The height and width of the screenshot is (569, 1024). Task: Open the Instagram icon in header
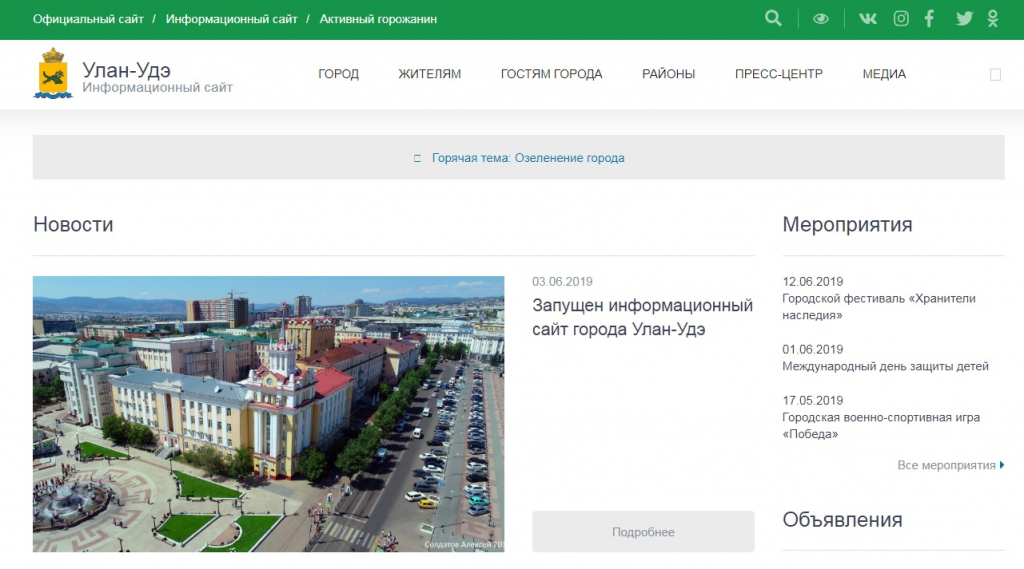[901, 18]
